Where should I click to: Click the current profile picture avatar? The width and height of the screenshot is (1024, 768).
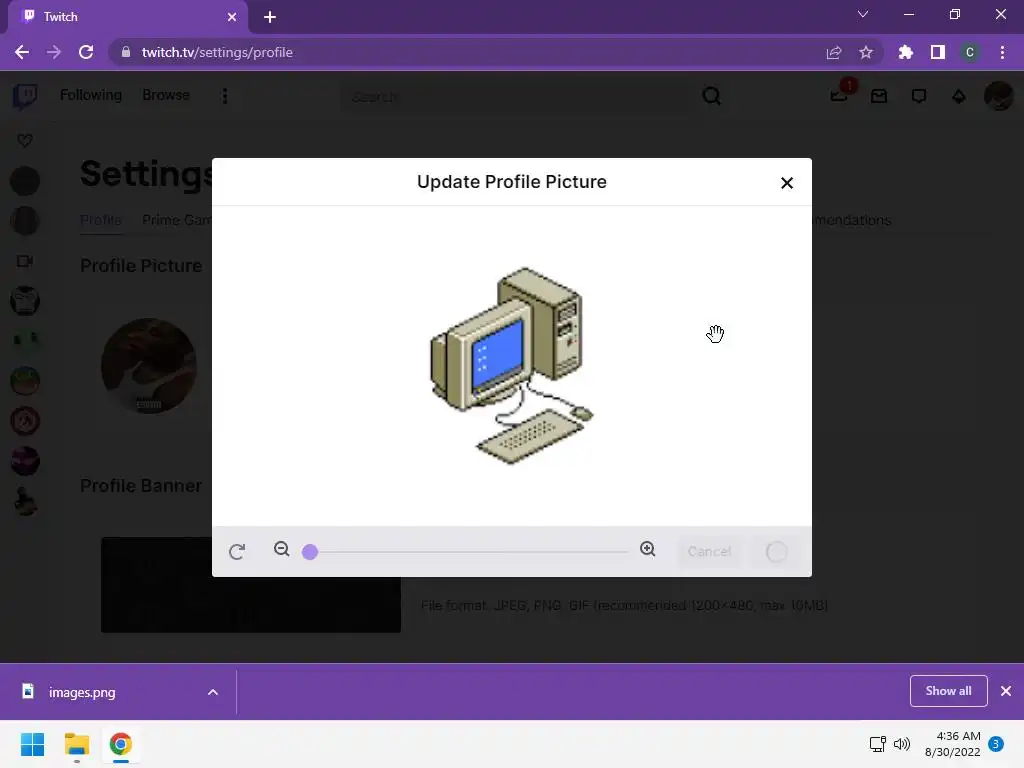[149, 366]
